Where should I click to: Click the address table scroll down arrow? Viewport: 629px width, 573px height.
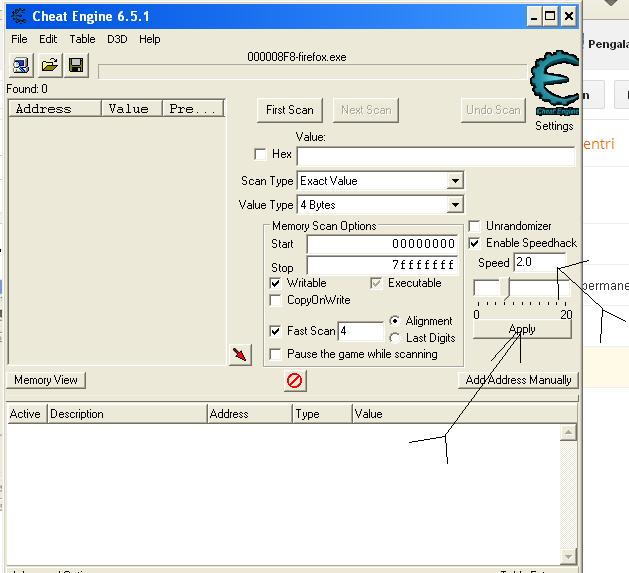(x=568, y=556)
